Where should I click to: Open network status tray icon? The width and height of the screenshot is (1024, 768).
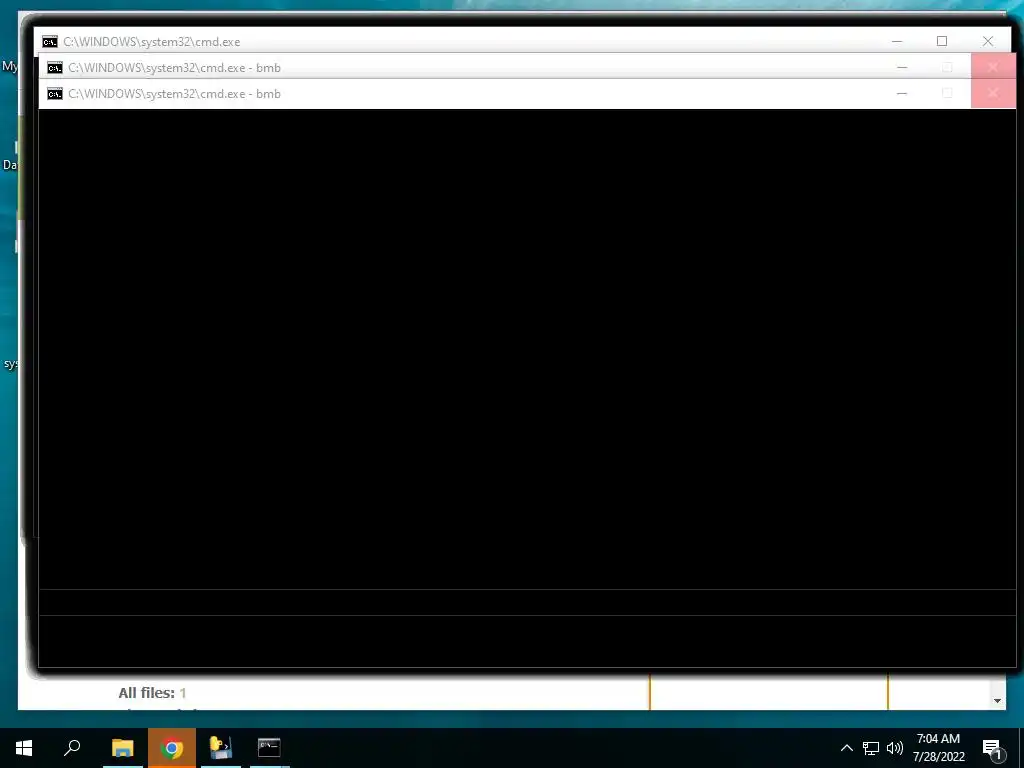click(871, 748)
